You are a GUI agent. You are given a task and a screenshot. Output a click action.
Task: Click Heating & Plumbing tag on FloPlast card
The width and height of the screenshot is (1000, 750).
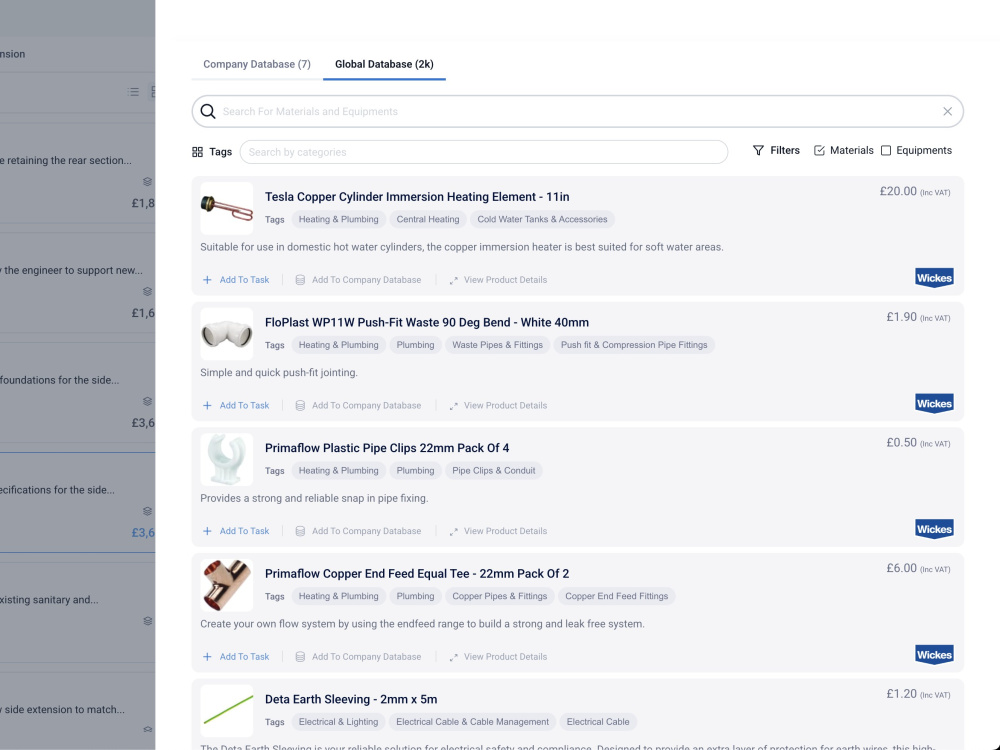click(338, 345)
